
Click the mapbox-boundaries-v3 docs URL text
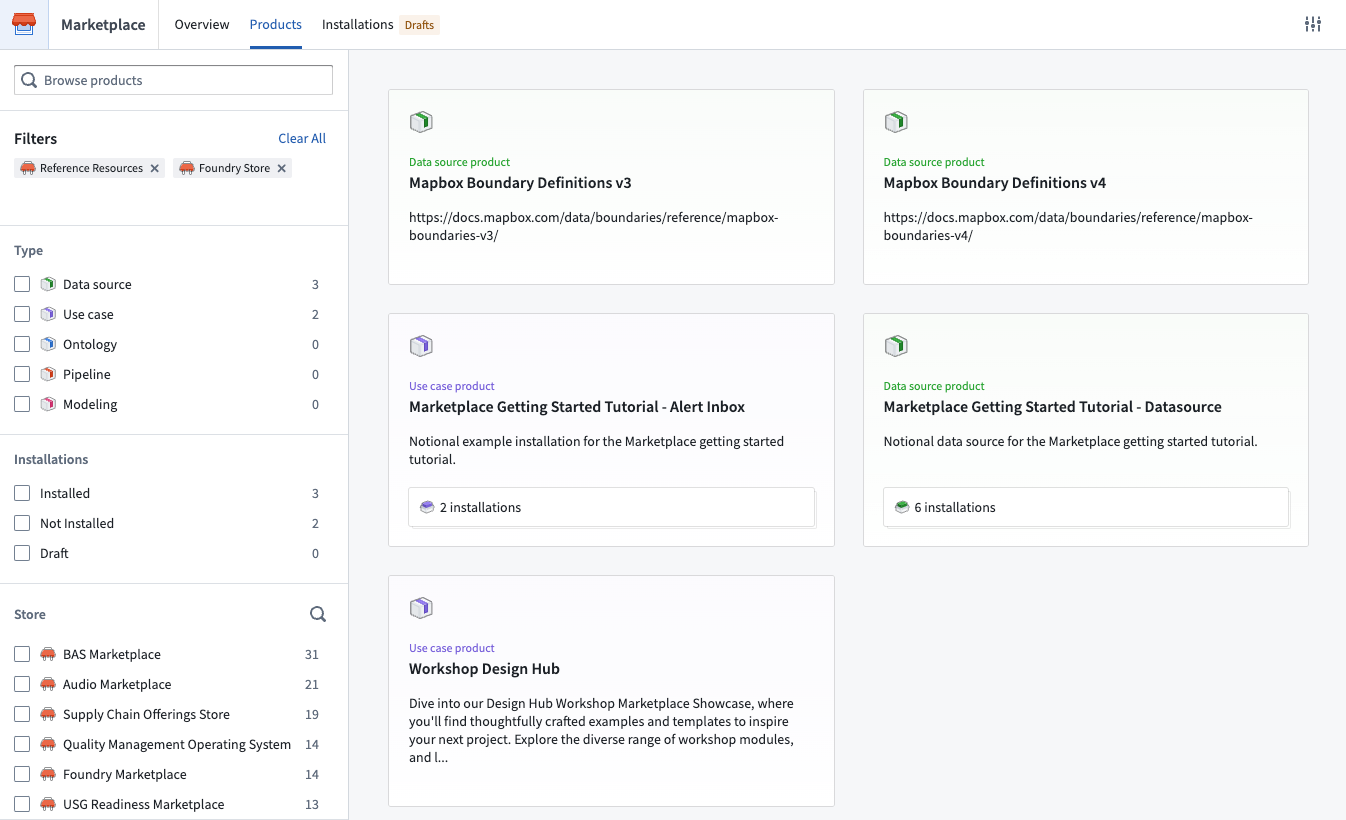pyautogui.click(x=593, y=226)
